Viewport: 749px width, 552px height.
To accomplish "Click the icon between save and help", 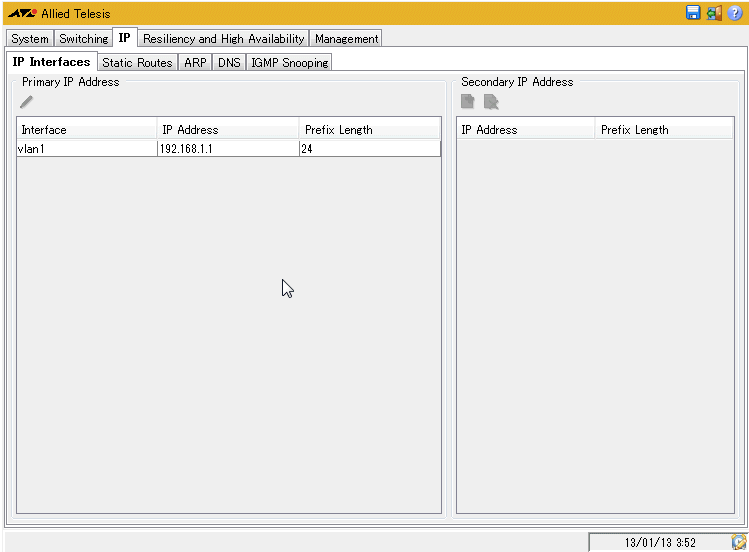I will pyautogui.click(x=714, y=13).
